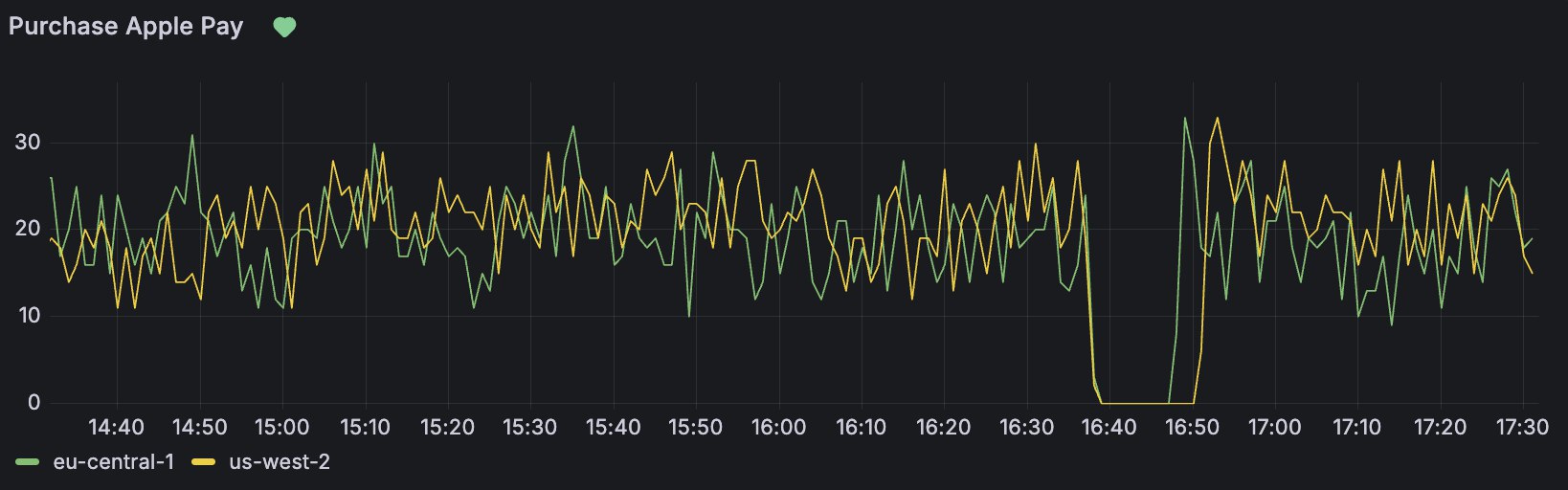Screen dimensions: 1568x490
Task: Click the yellow us-west-2 color swatch
Action: point(205,462)
